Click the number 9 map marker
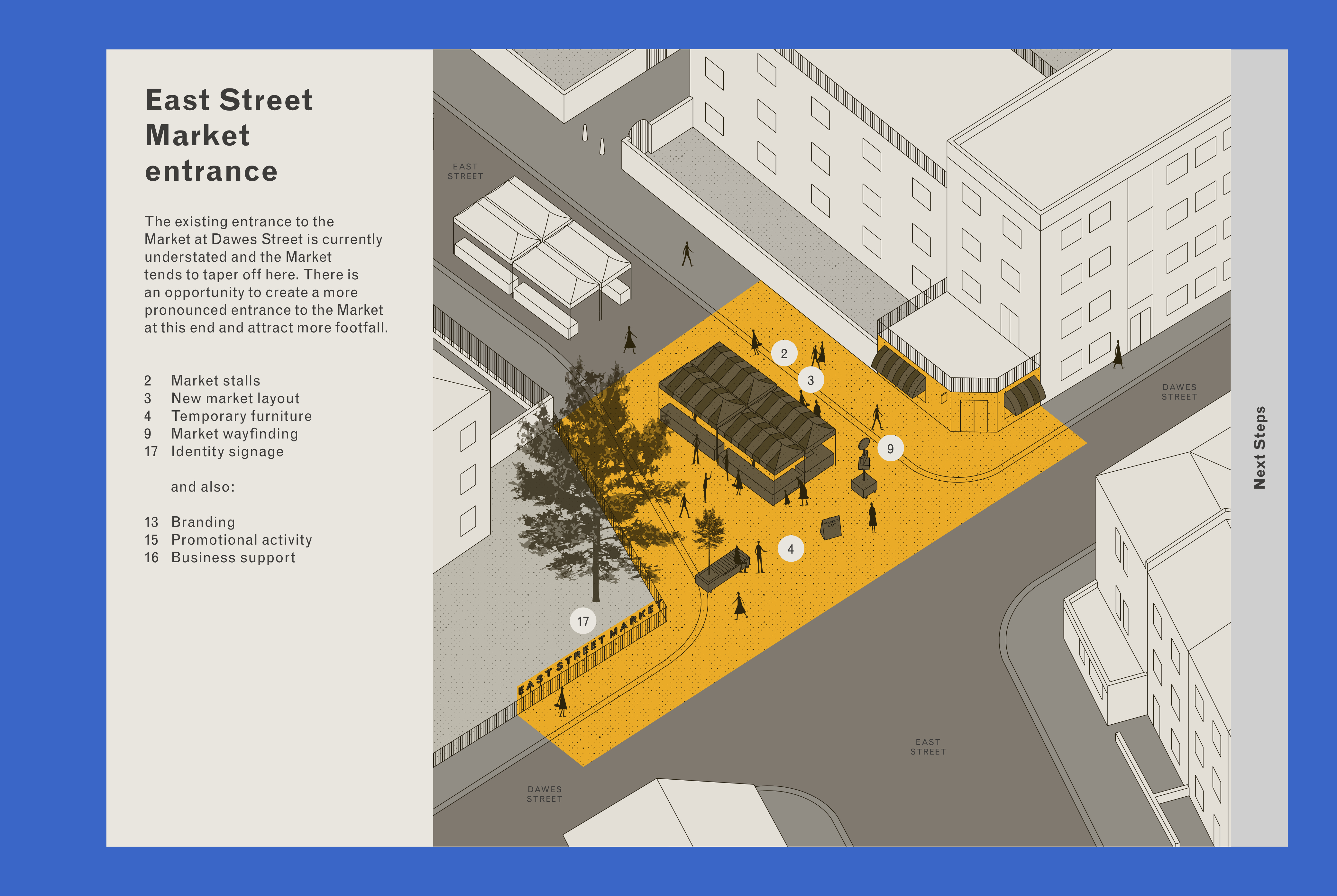 tap(890, 448)
